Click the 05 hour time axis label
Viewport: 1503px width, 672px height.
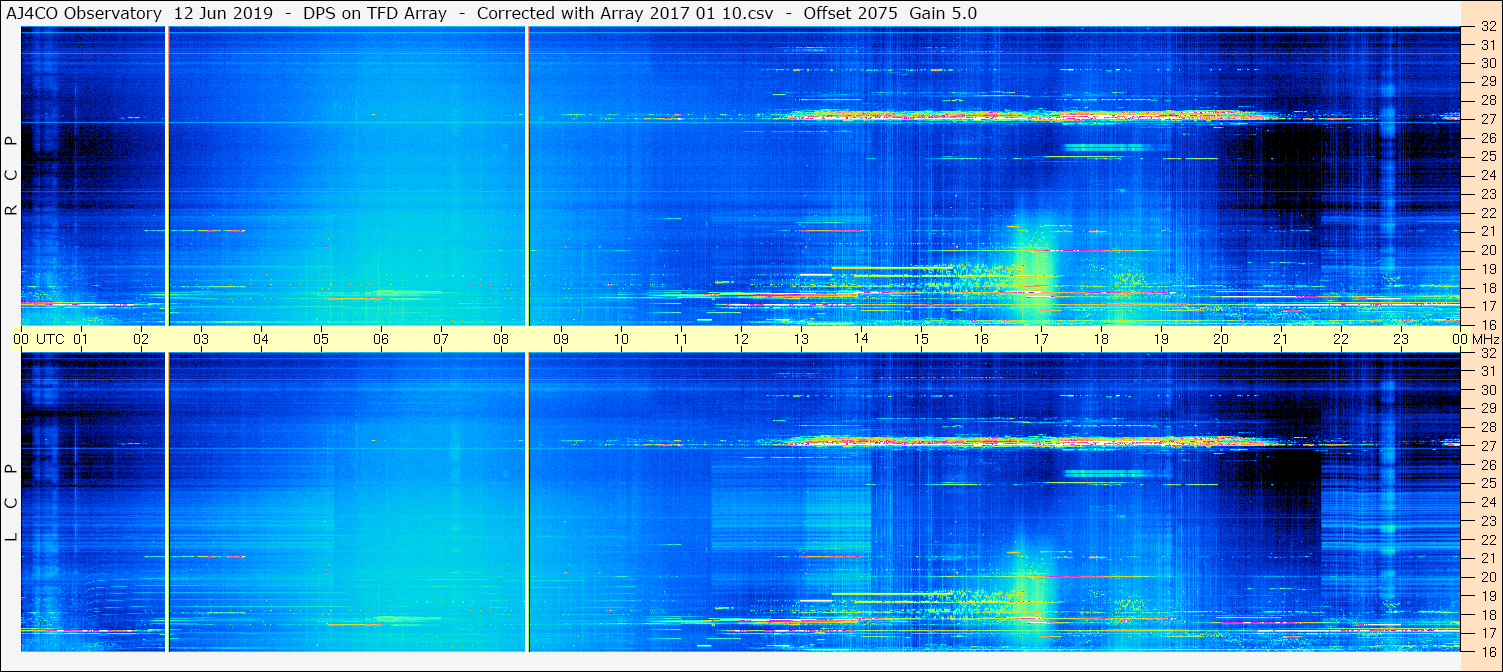click(x=321, y=339)
